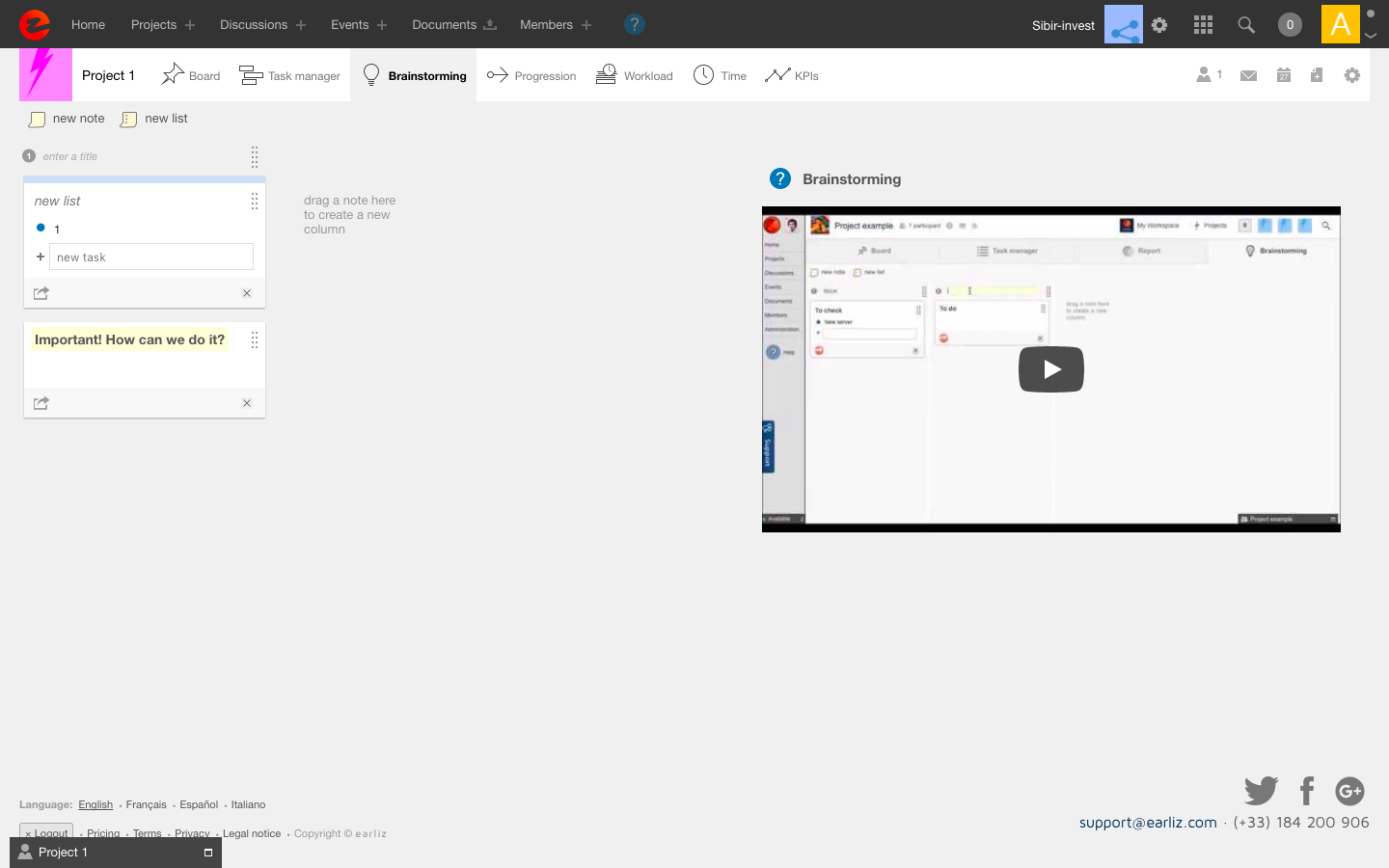Open the Time tab

(x=720, y=75)
